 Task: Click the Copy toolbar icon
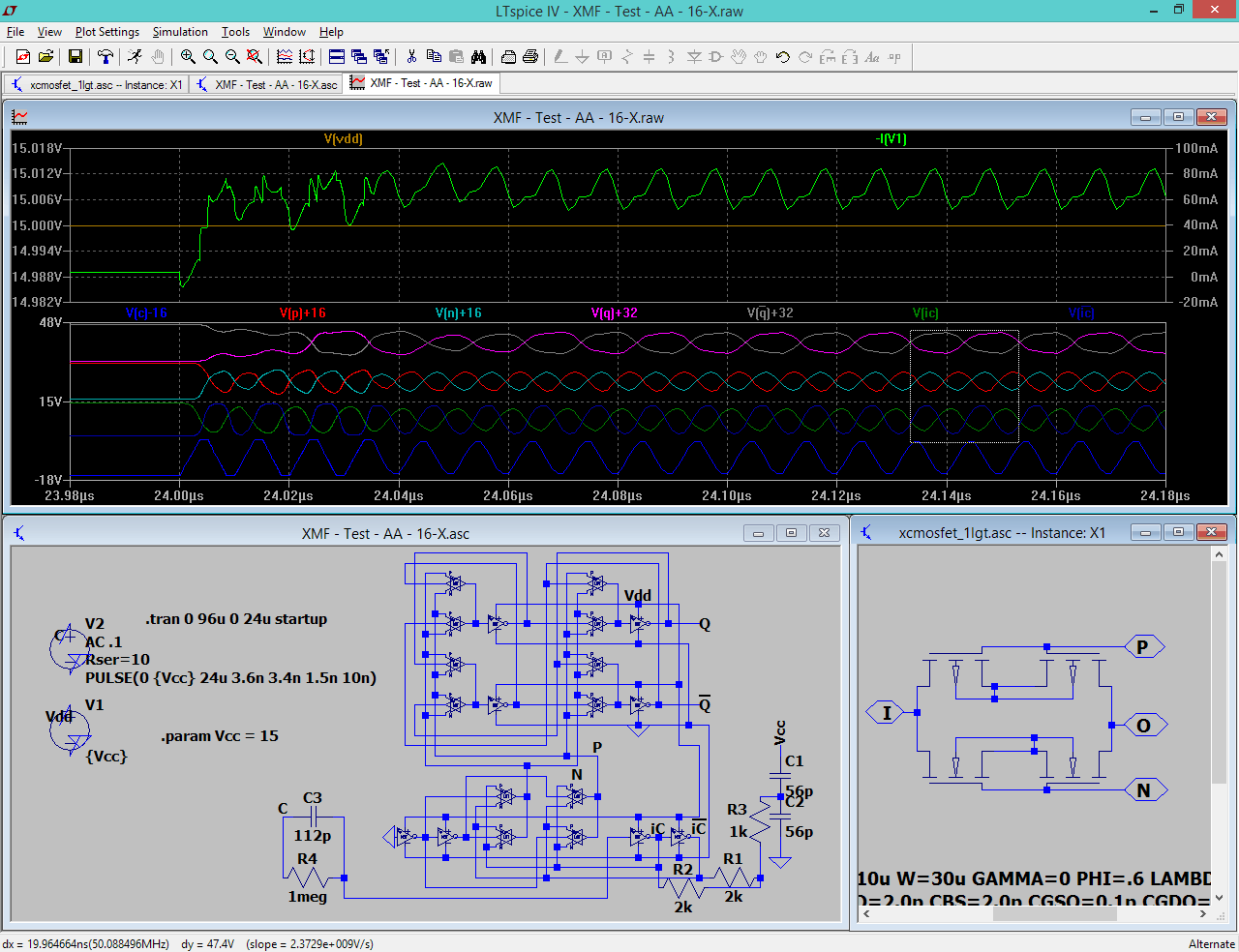pyautogui.click(x=434, y=57)
